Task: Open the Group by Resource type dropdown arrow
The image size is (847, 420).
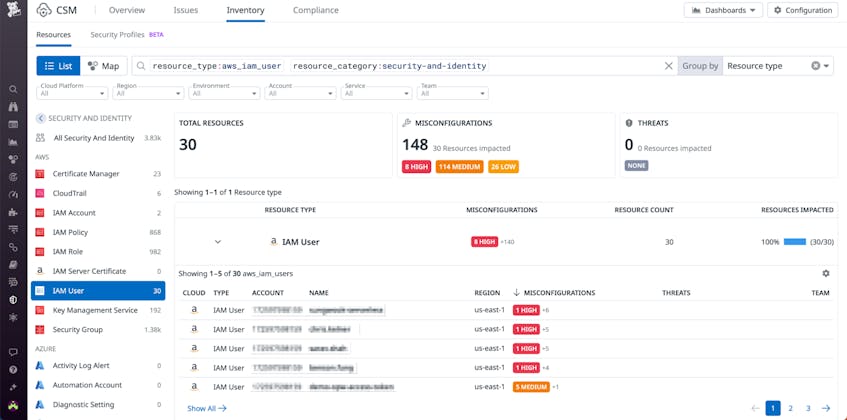Action: coord(826,66)
